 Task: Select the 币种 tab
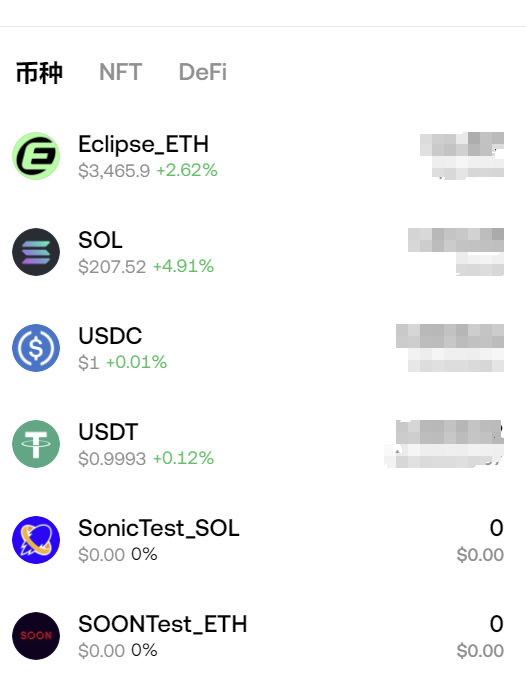tap(39, 72)
